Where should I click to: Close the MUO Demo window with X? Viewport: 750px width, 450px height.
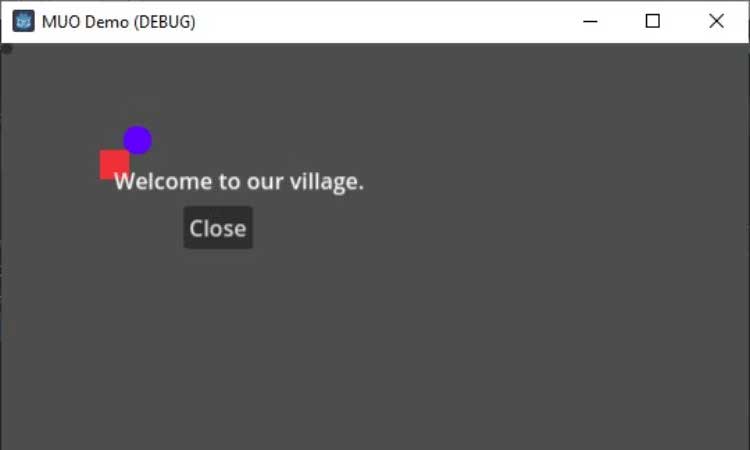[x=717, y=22]
